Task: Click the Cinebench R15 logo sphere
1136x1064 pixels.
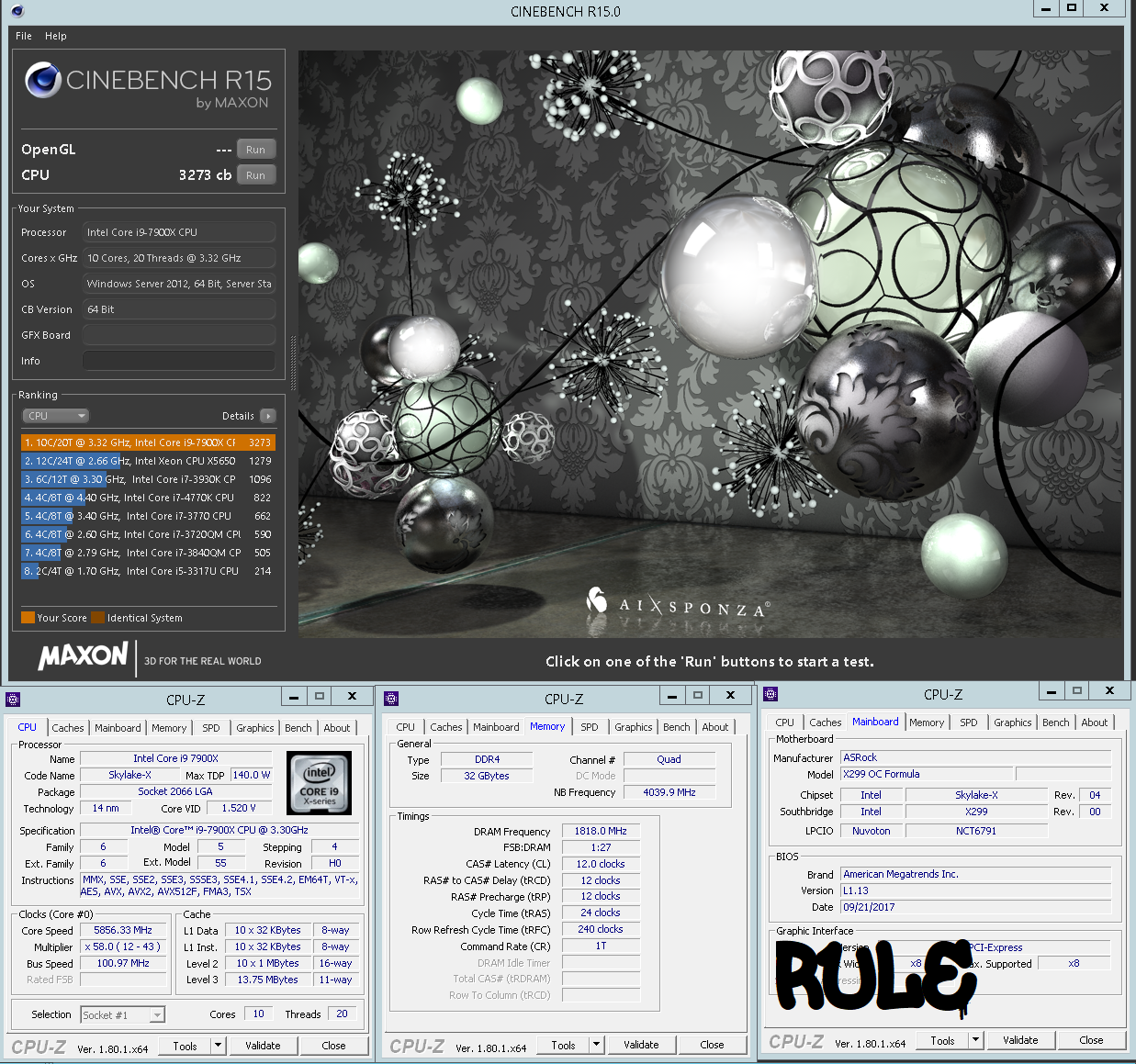Action: click(42, 81)
